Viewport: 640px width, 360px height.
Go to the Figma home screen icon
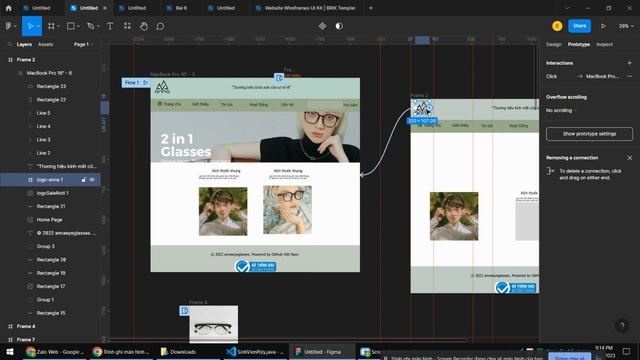coord(9,8)
